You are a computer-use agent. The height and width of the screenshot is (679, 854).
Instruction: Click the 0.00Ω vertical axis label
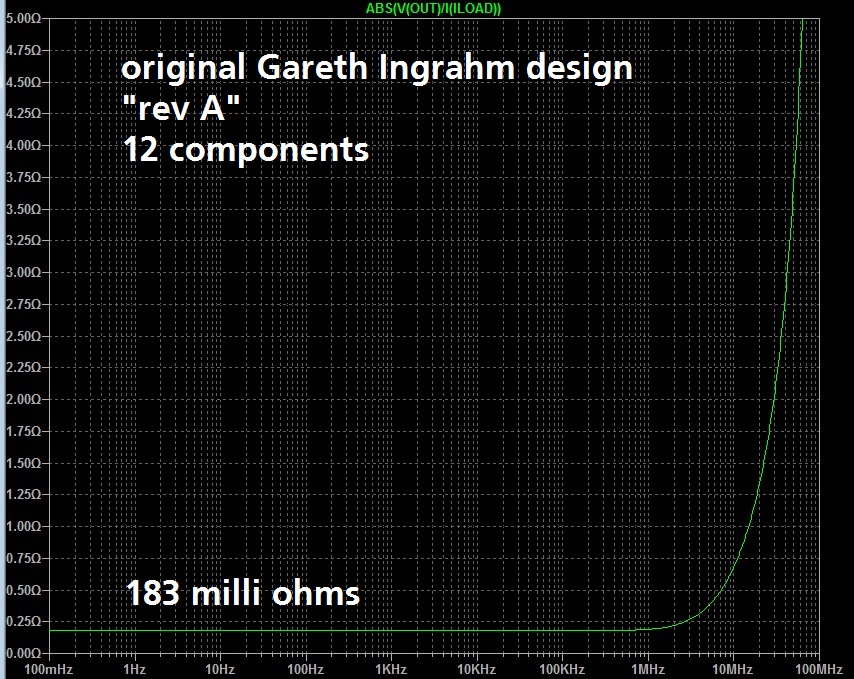[x=23, y=653]
